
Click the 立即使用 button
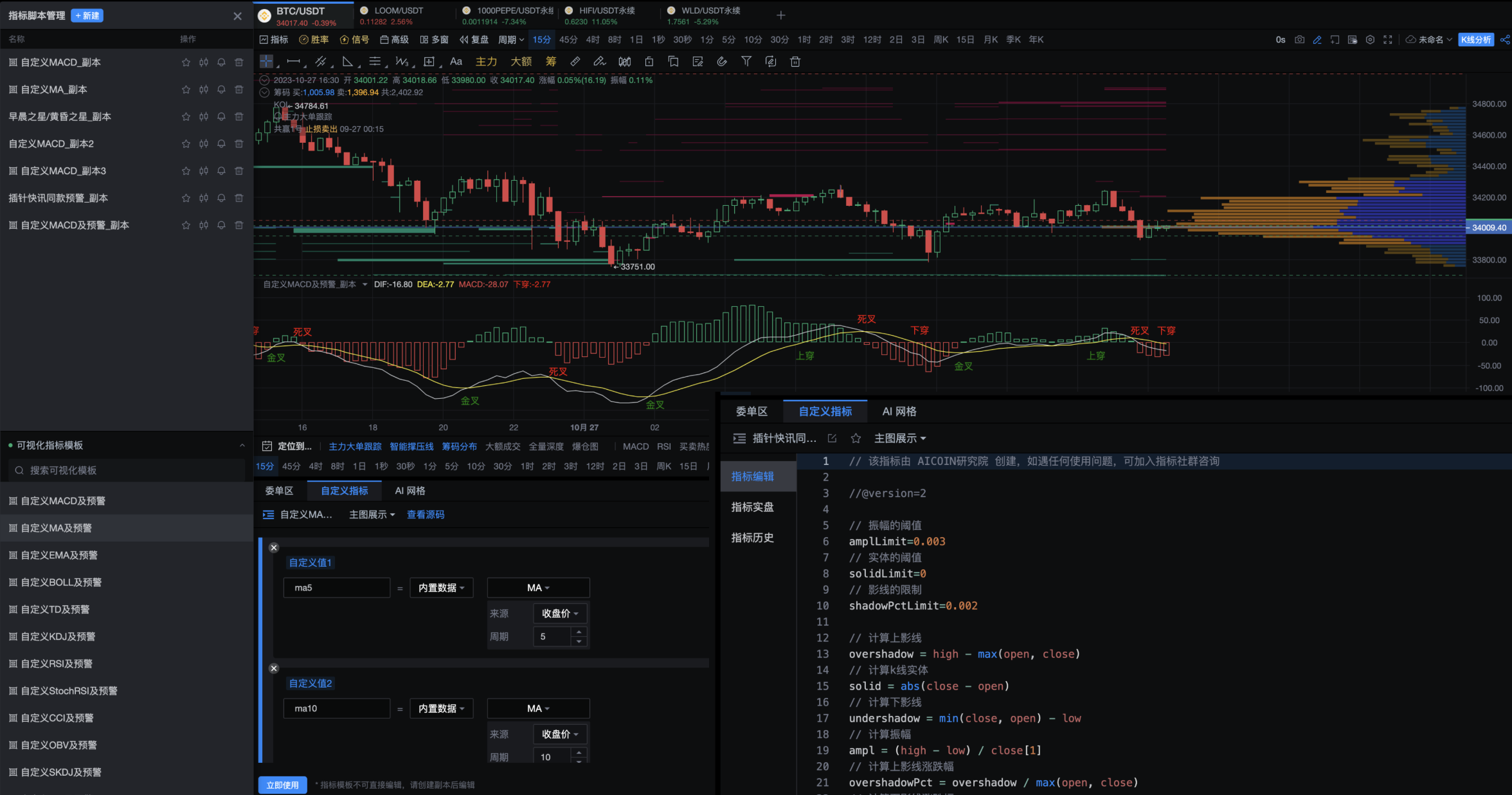coord(282,785)
